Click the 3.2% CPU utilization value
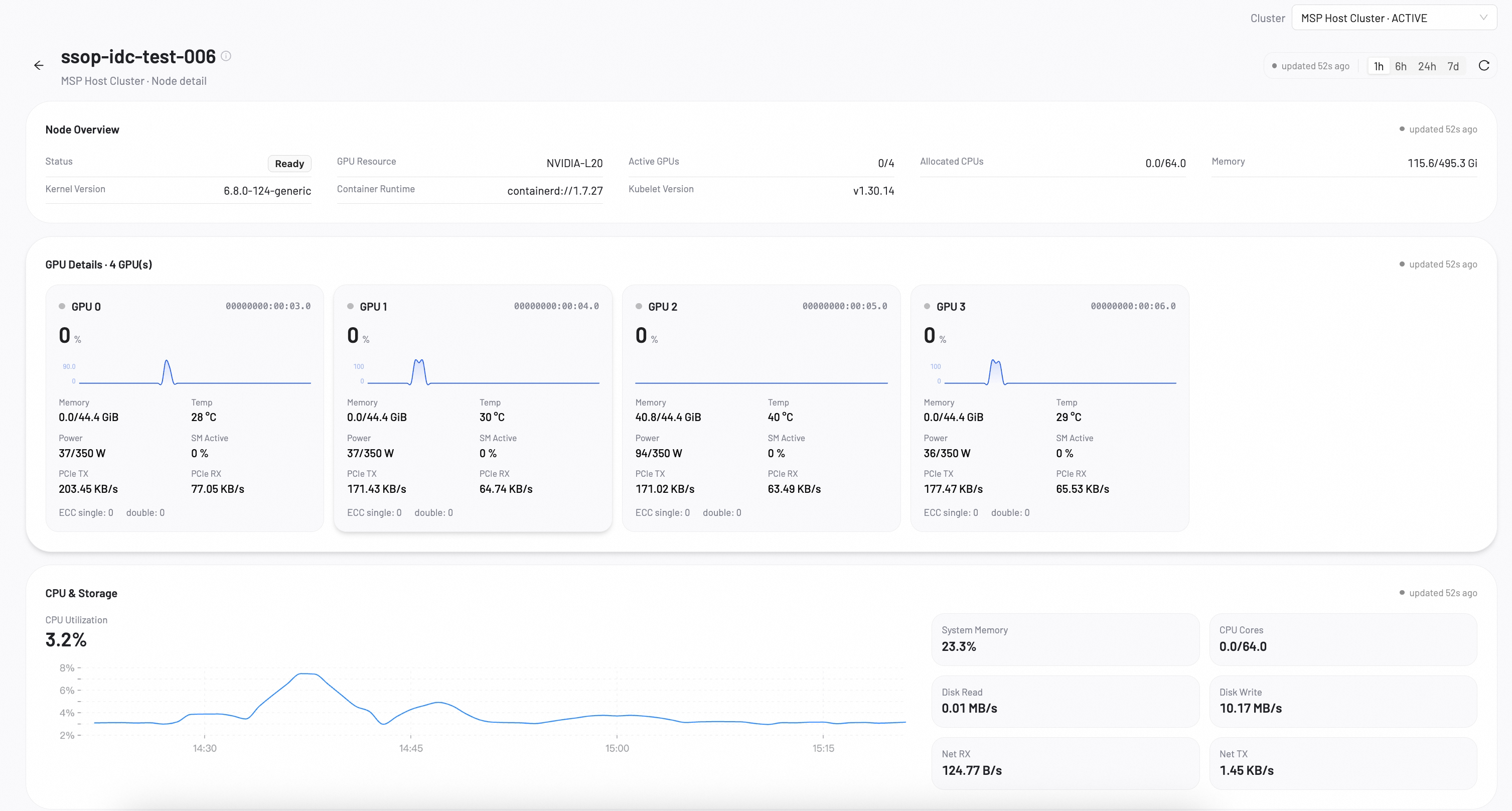Viewport: 1512px width, 811px height. (66, 639)
